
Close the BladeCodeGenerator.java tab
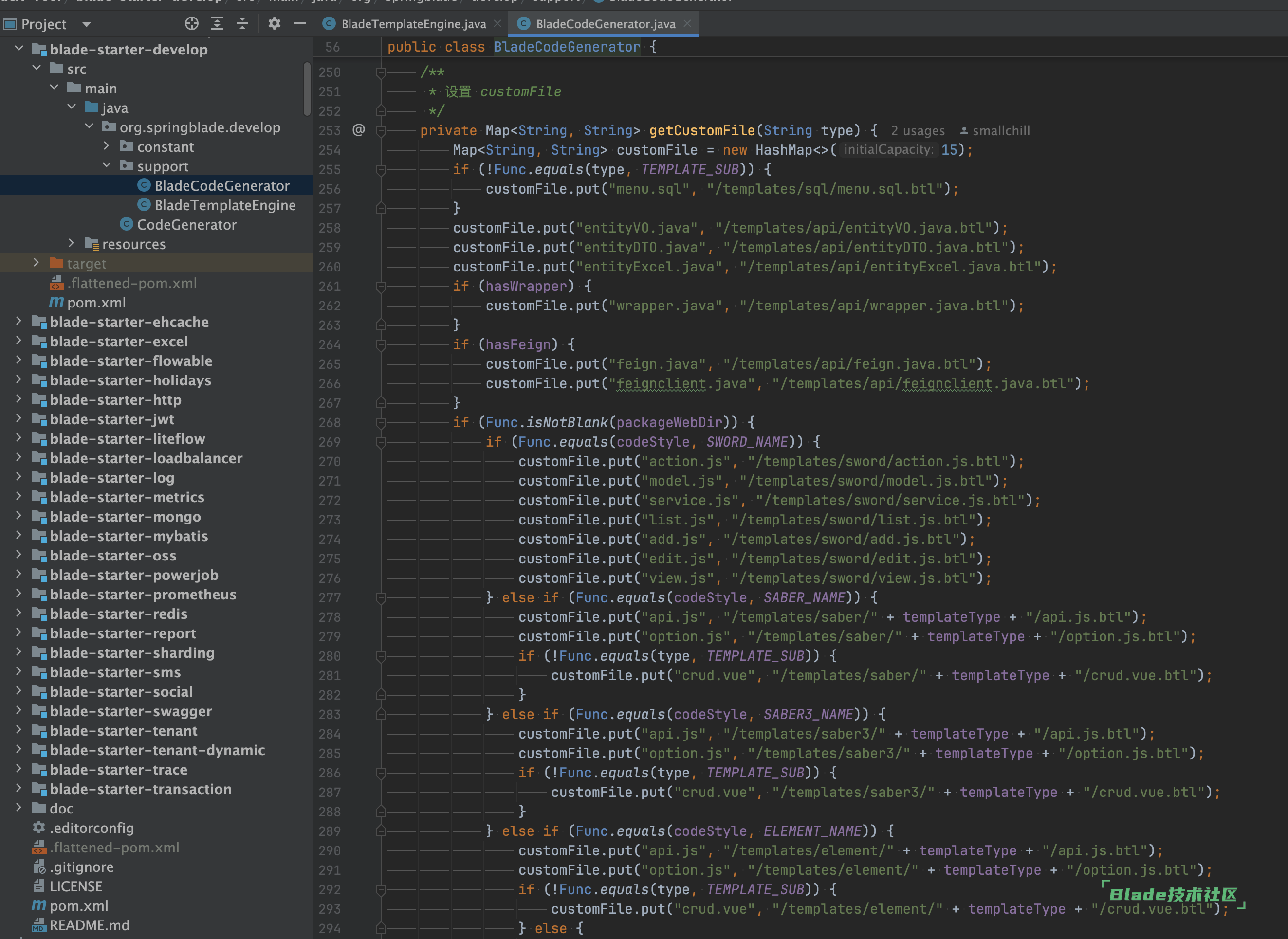[687, 24]
